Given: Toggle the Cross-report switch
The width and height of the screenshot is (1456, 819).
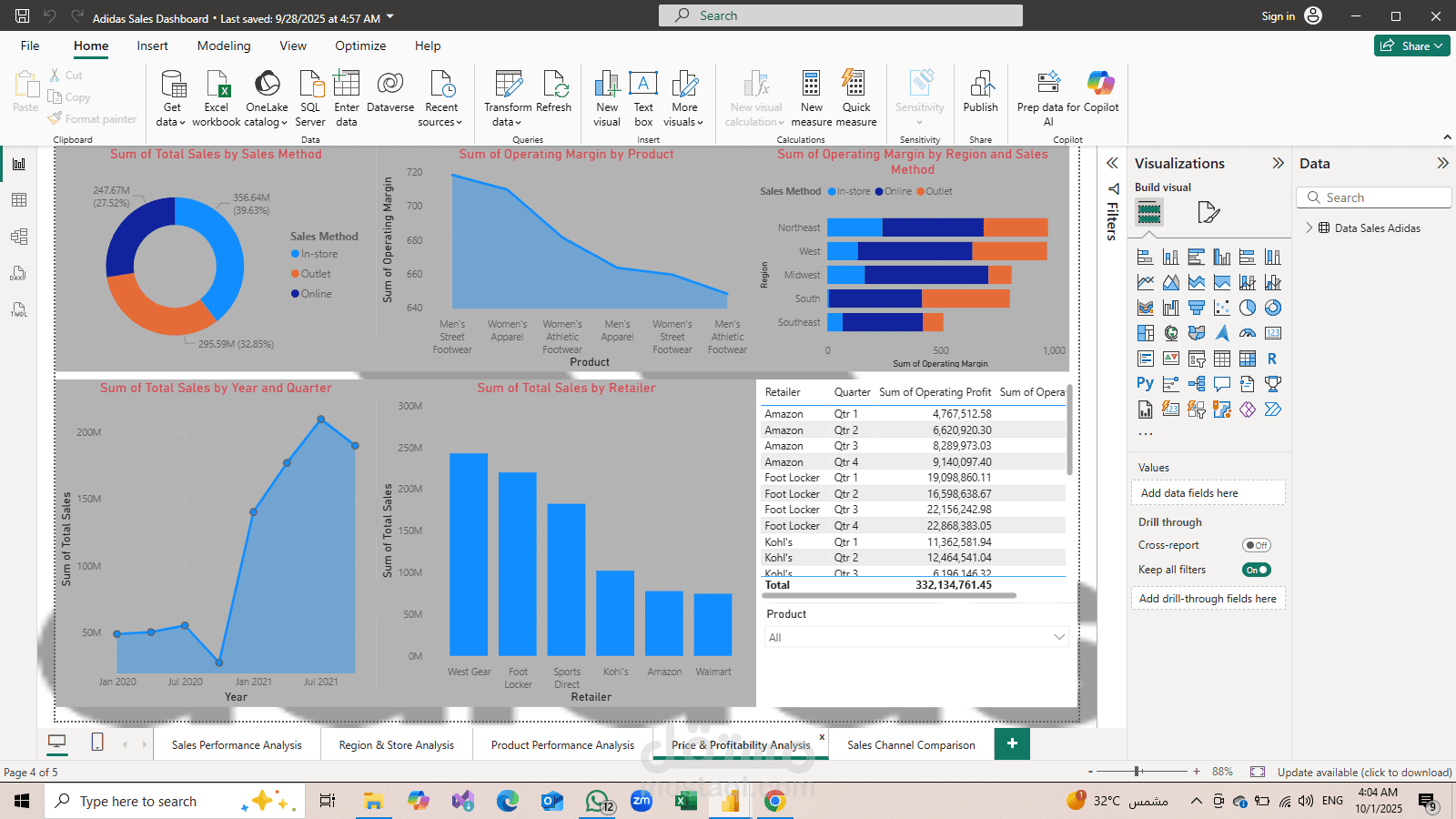Looking at the screenshot, I should pos(1256,545).
